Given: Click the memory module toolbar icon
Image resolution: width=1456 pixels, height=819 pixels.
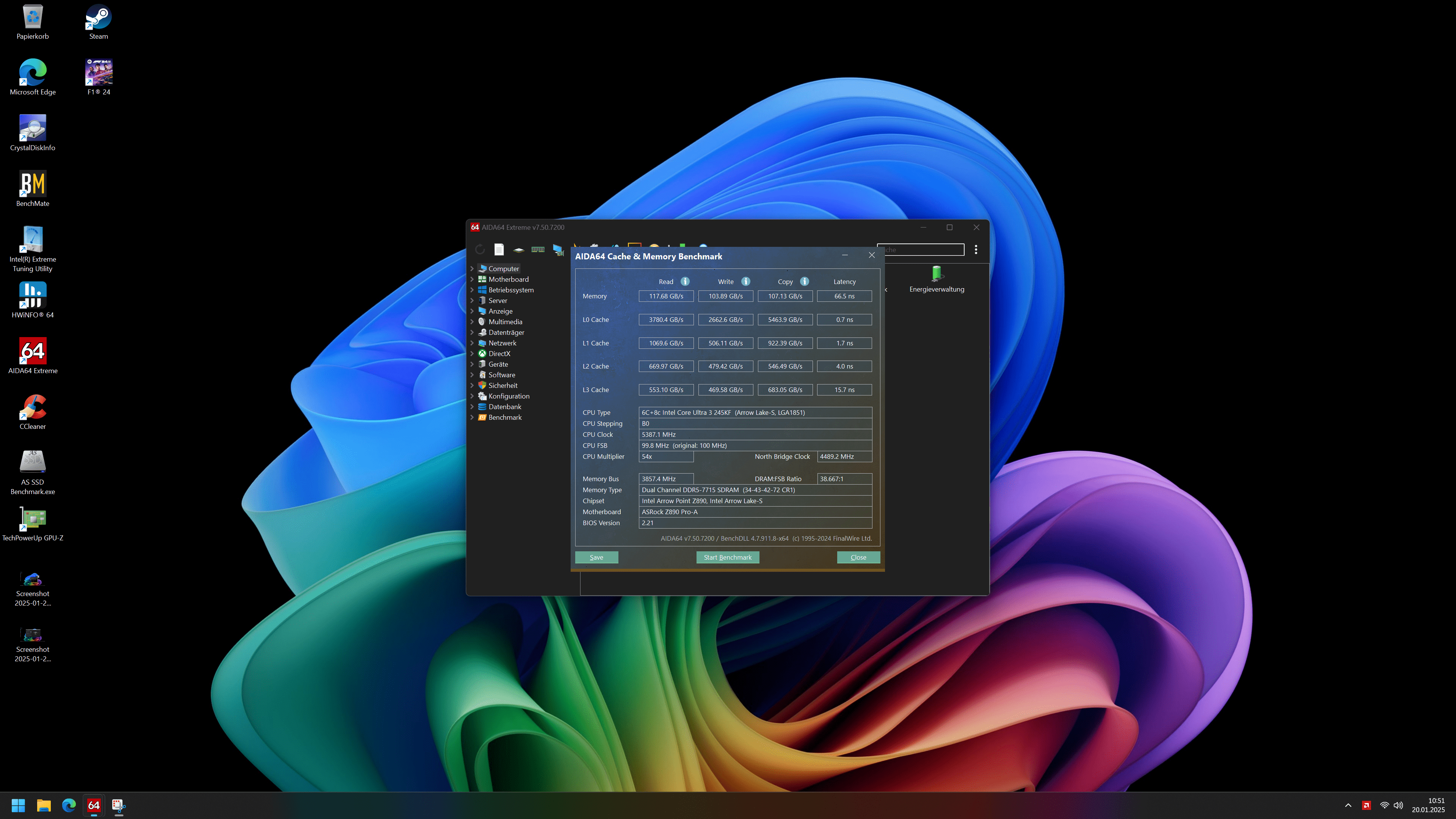Looking at the screenshot, I should (538, 249).
